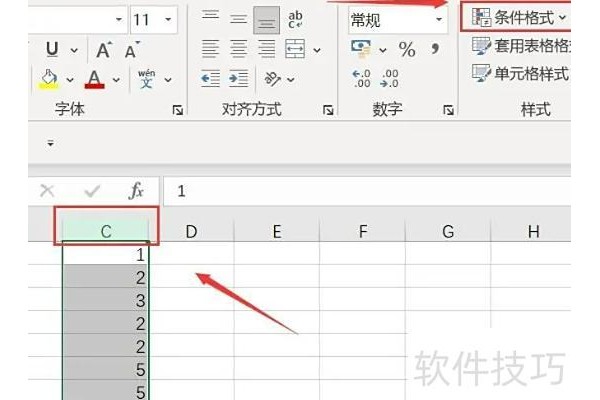This screenshot has height=400, width=600.
Task: Open font color dropdown arrow
Action: click(x=116, y=80)
